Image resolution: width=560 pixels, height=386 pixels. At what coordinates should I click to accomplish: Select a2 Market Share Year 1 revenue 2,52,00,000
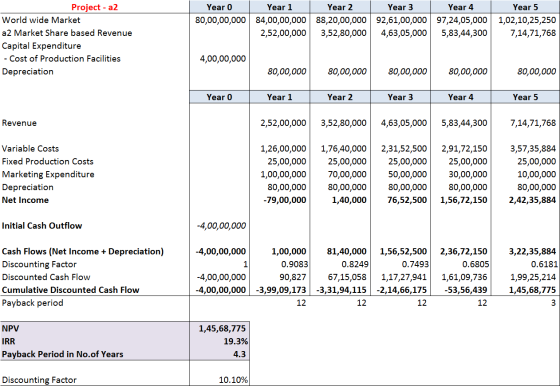283,33
